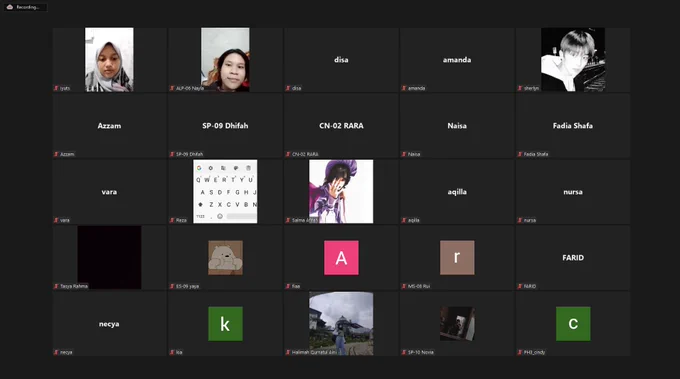Click the pink A avatar tile
The image size is (680, 379).
pyautogui.click(x=341, y=258)
